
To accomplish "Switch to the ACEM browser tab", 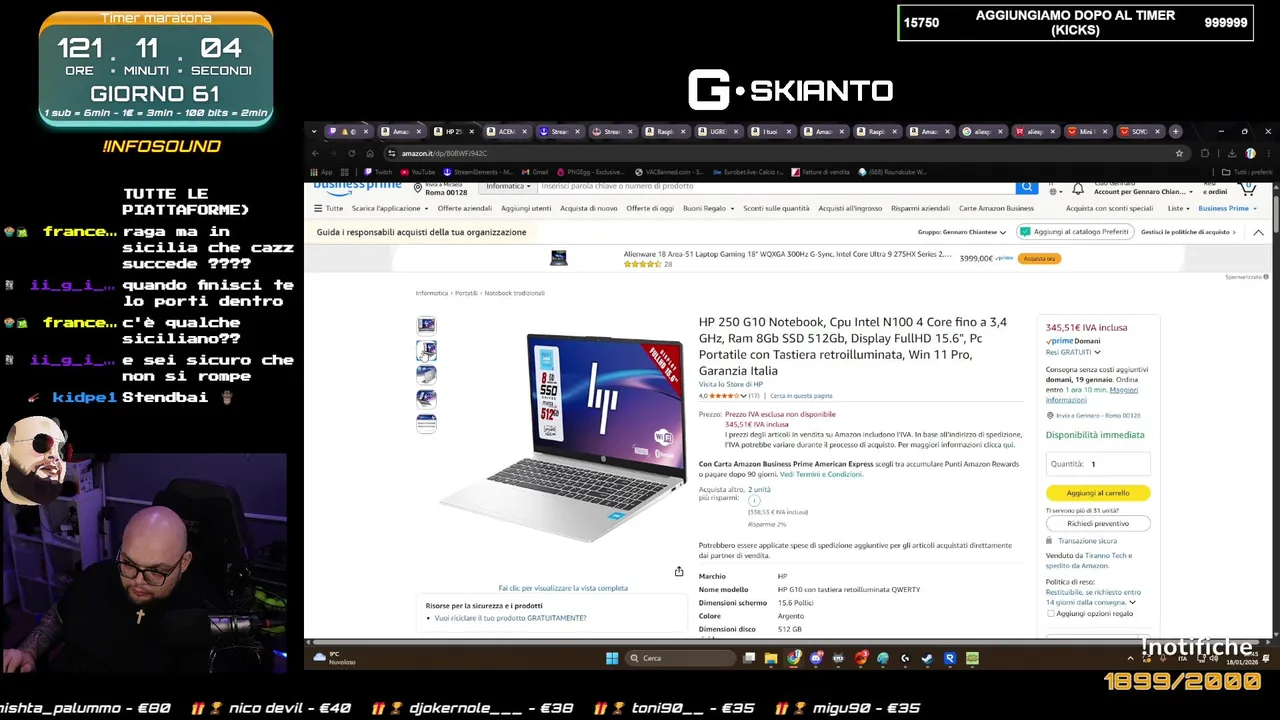I will tap(505, 131).
